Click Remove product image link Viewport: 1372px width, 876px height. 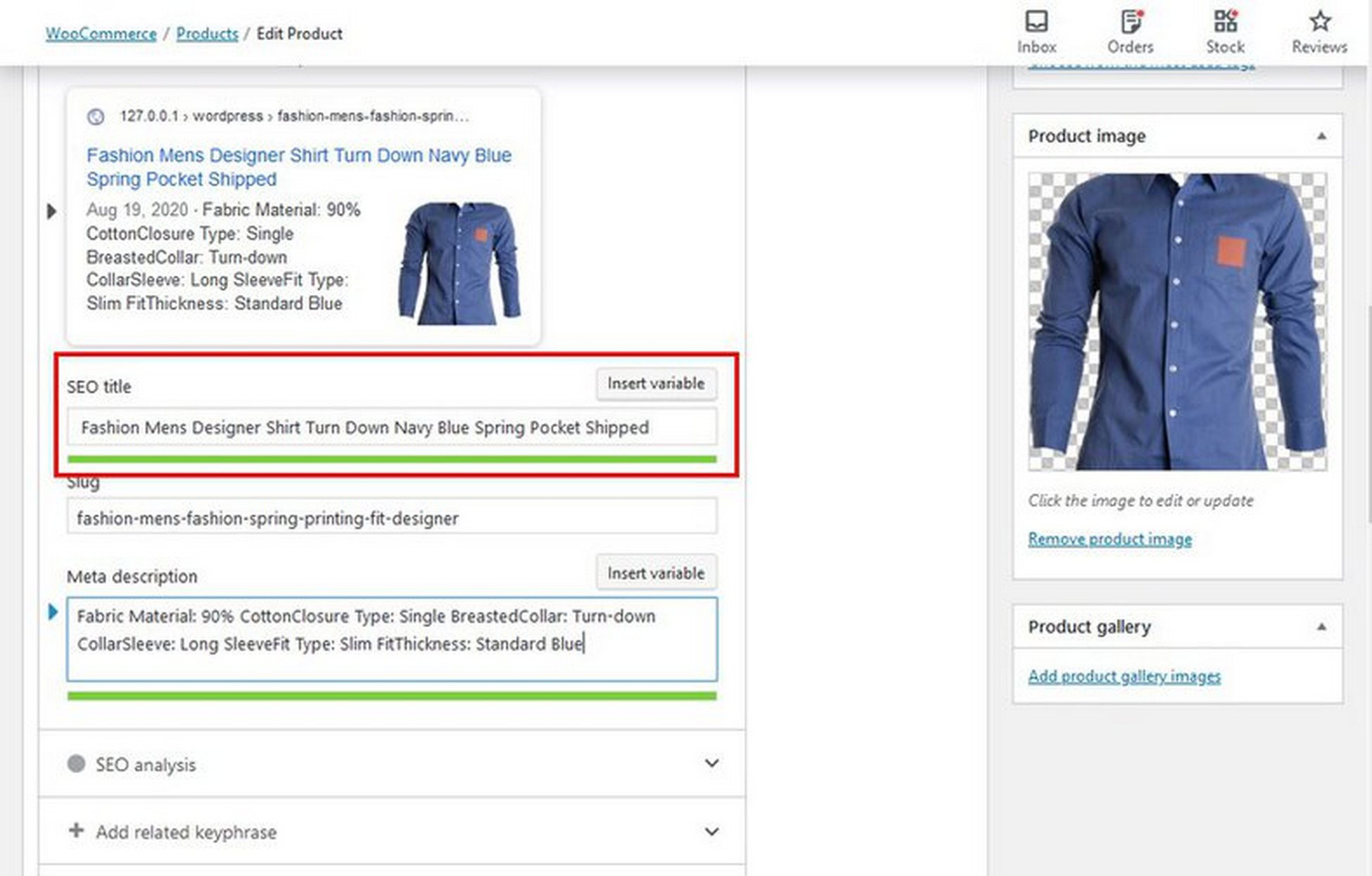[x=1110, y=539]
